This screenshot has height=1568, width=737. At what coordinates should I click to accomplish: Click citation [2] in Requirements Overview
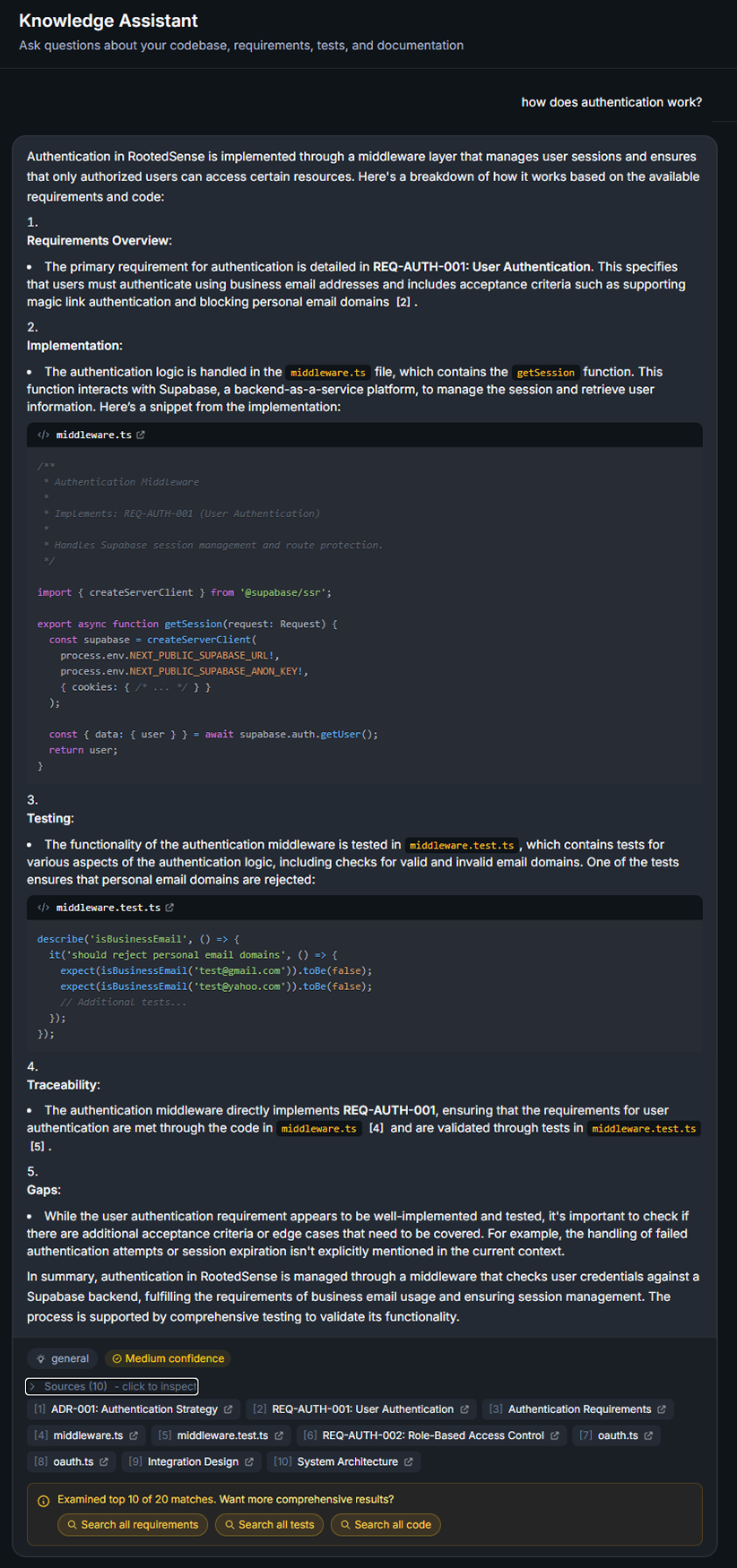403,303
